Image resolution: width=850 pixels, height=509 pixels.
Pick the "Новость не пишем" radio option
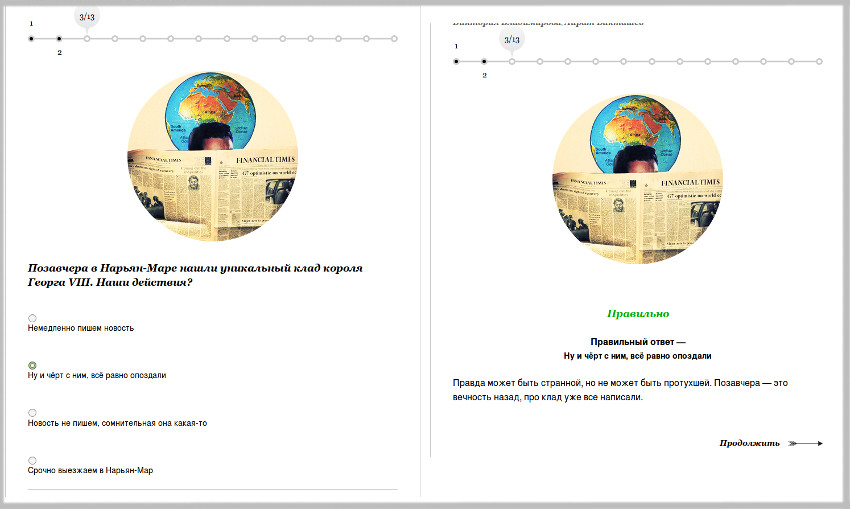32,412
